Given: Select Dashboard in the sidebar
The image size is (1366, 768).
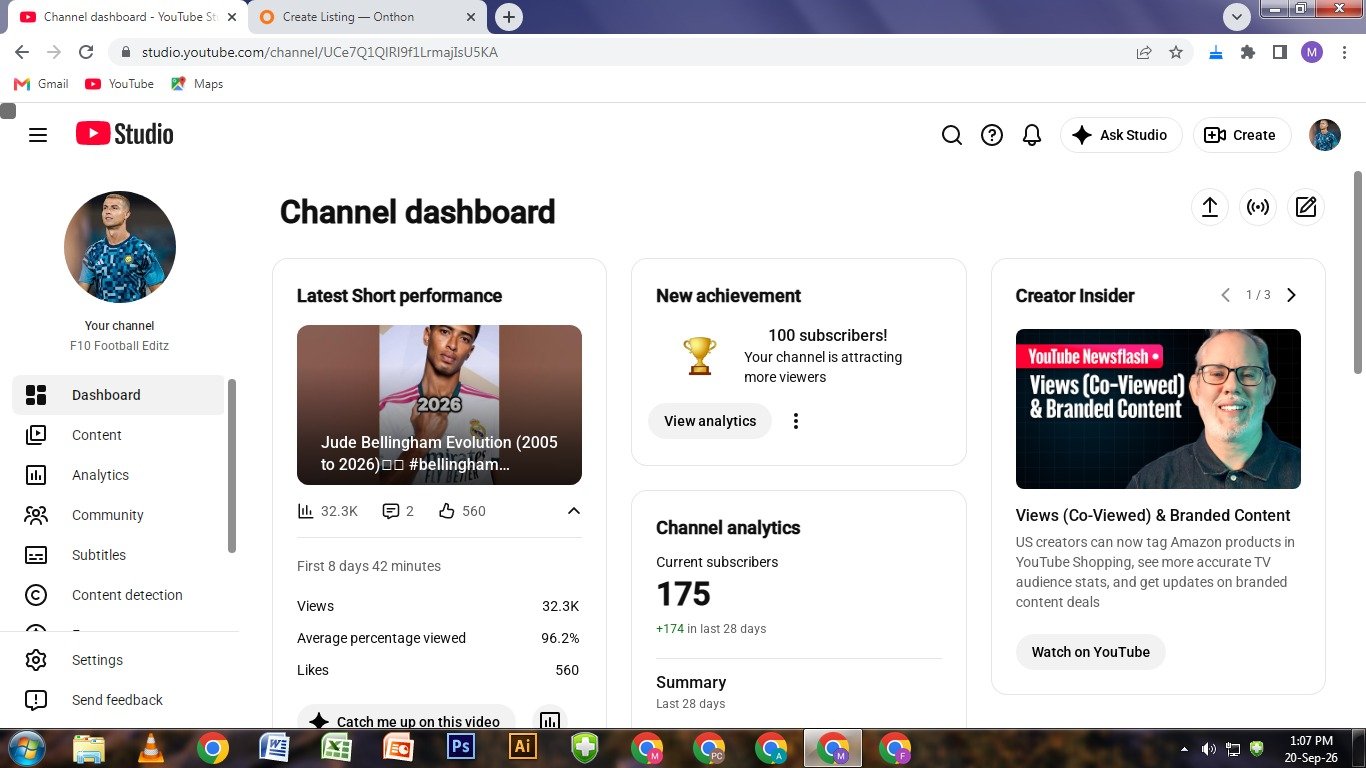Looking at the screenshot, I should click(118, 395).
